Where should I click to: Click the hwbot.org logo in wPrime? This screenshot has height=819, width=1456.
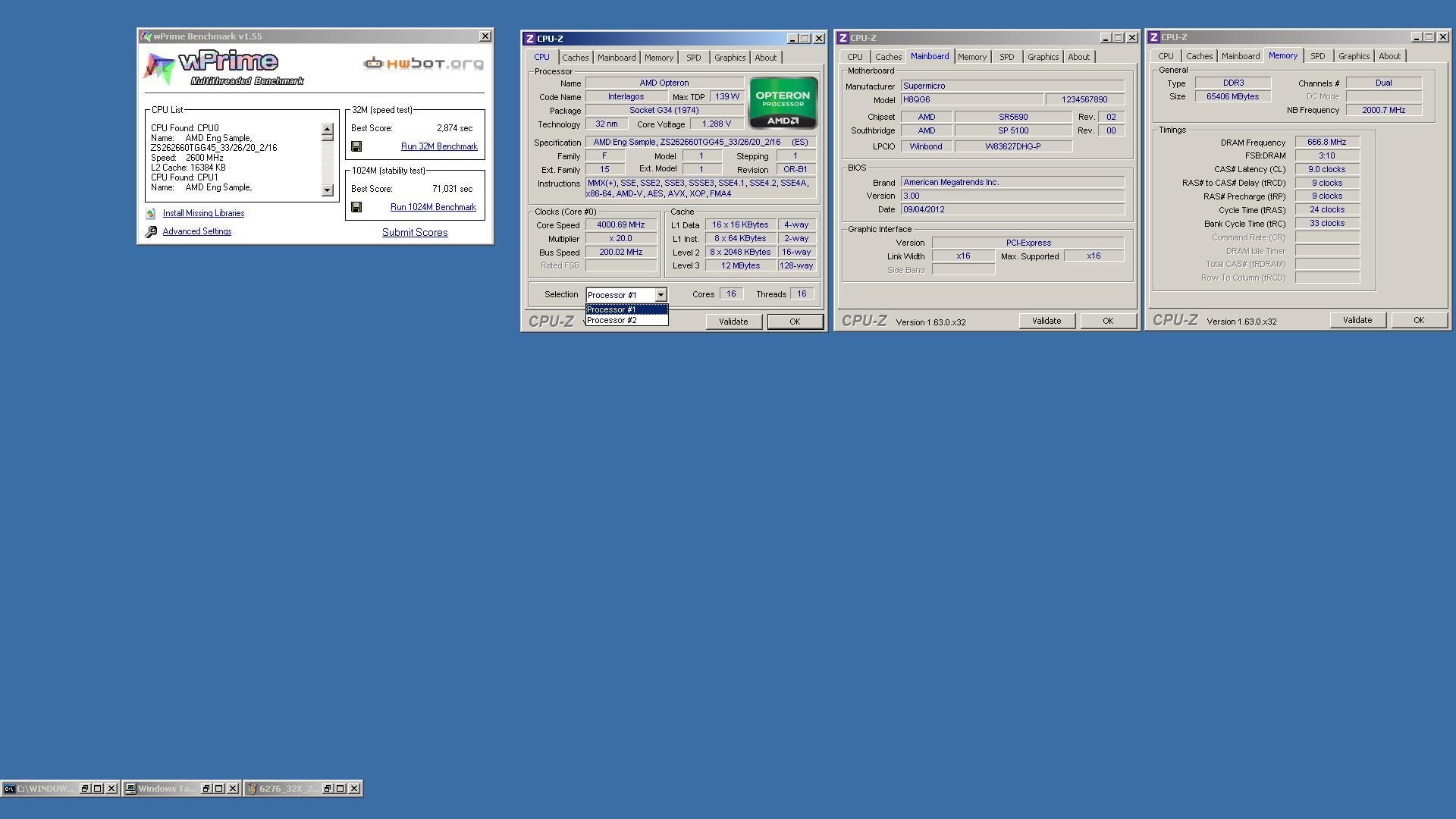tap(423, 64)
